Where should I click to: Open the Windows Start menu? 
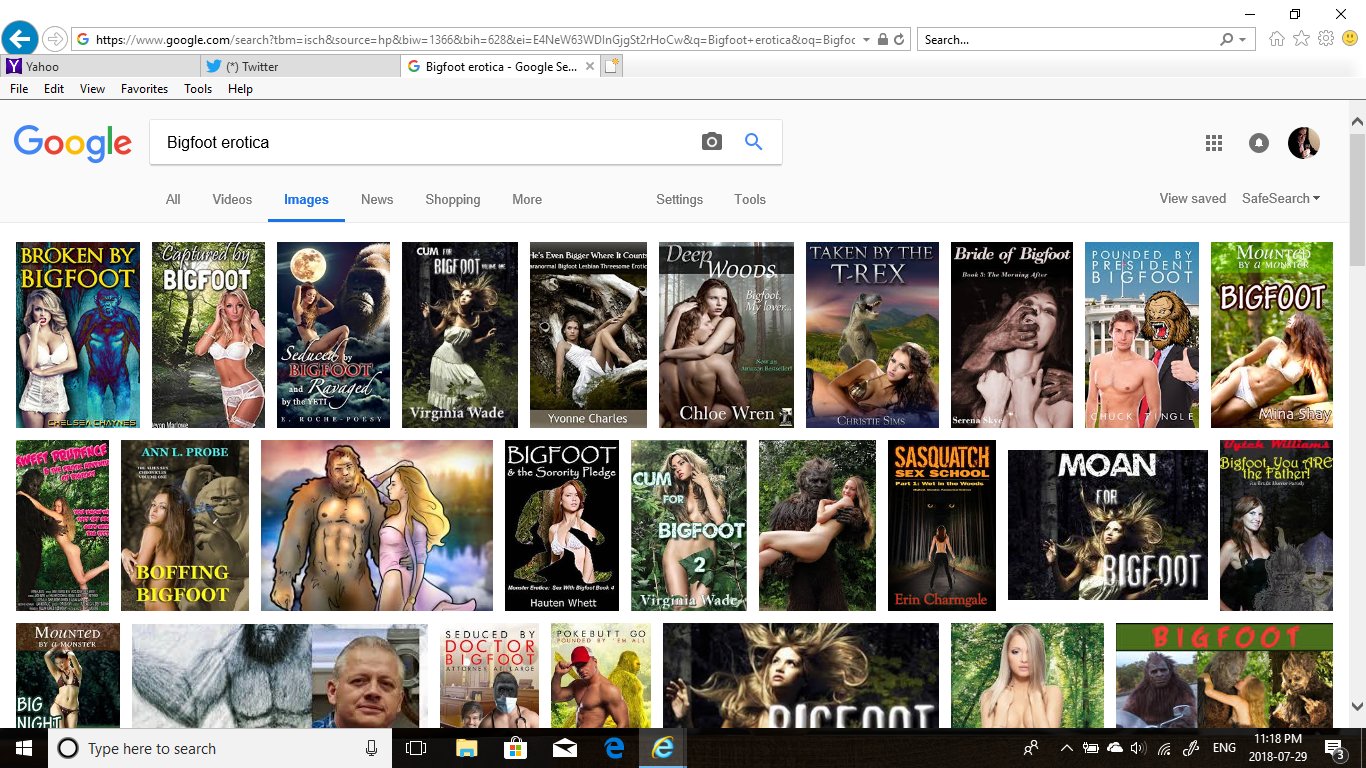pos(23,748)
